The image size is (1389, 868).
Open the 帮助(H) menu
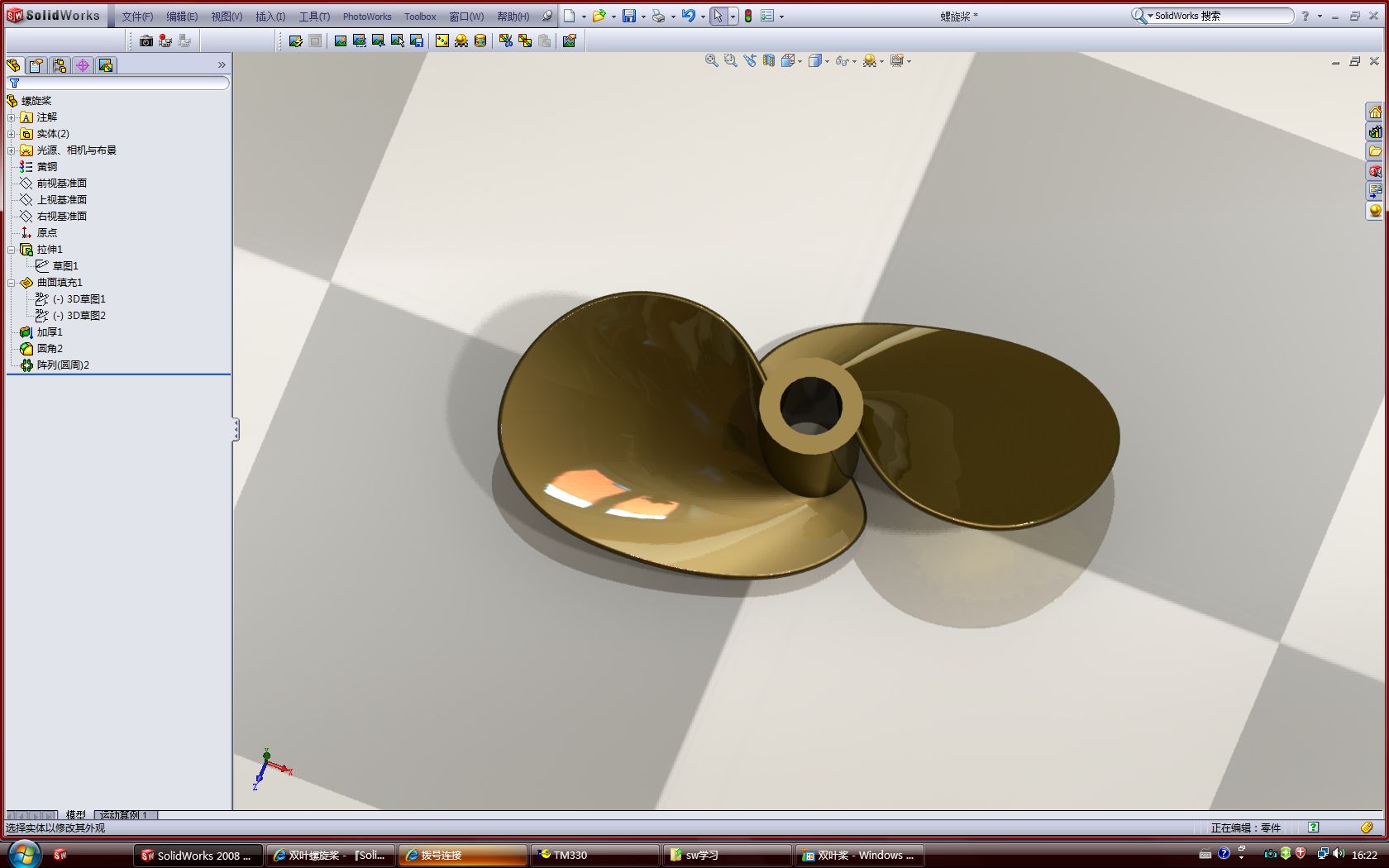[513, 17]
